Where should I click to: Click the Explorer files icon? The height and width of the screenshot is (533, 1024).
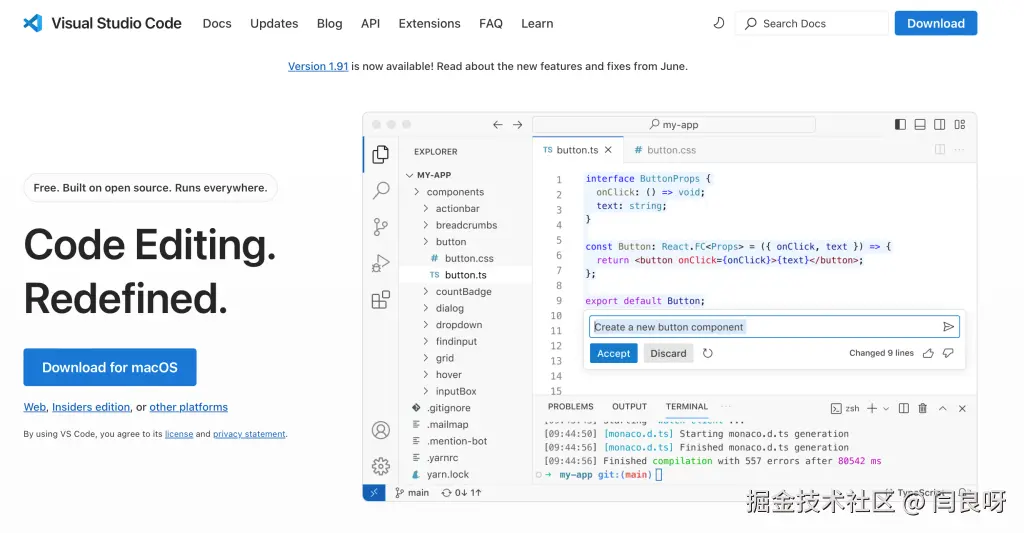[381, 154]
